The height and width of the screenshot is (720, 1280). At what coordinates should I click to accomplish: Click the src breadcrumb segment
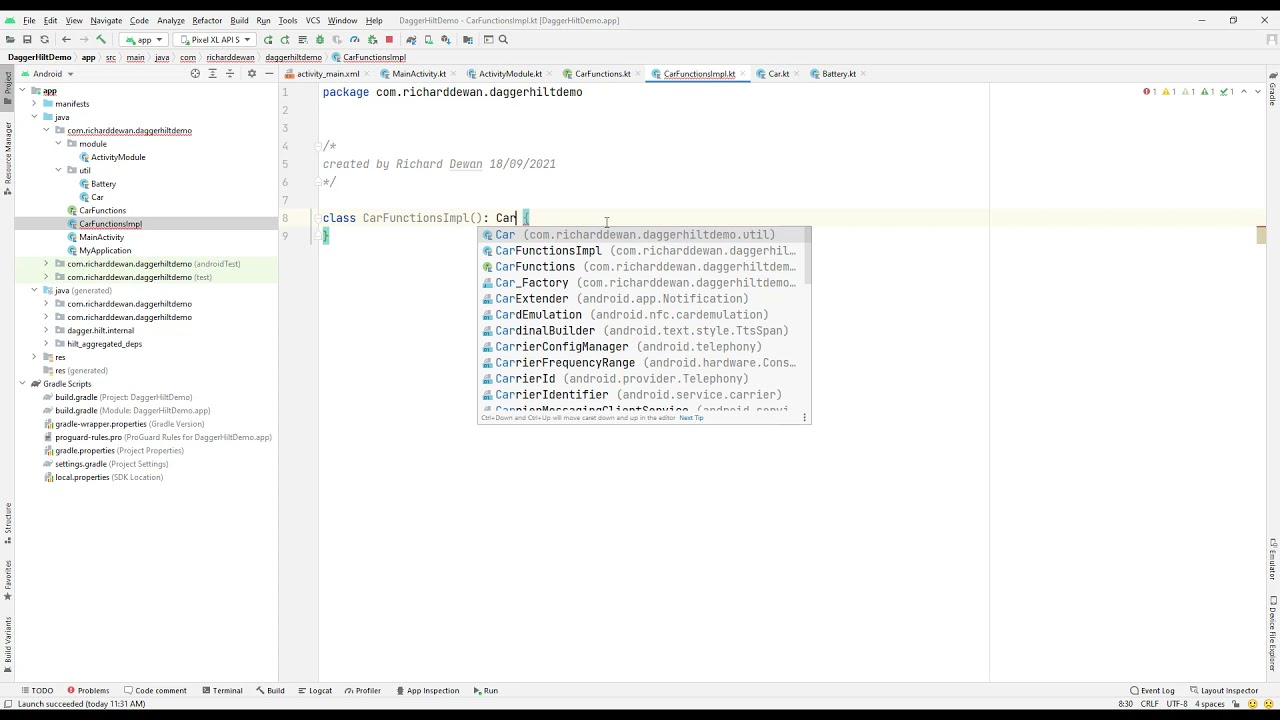click(x=111, y=58)
